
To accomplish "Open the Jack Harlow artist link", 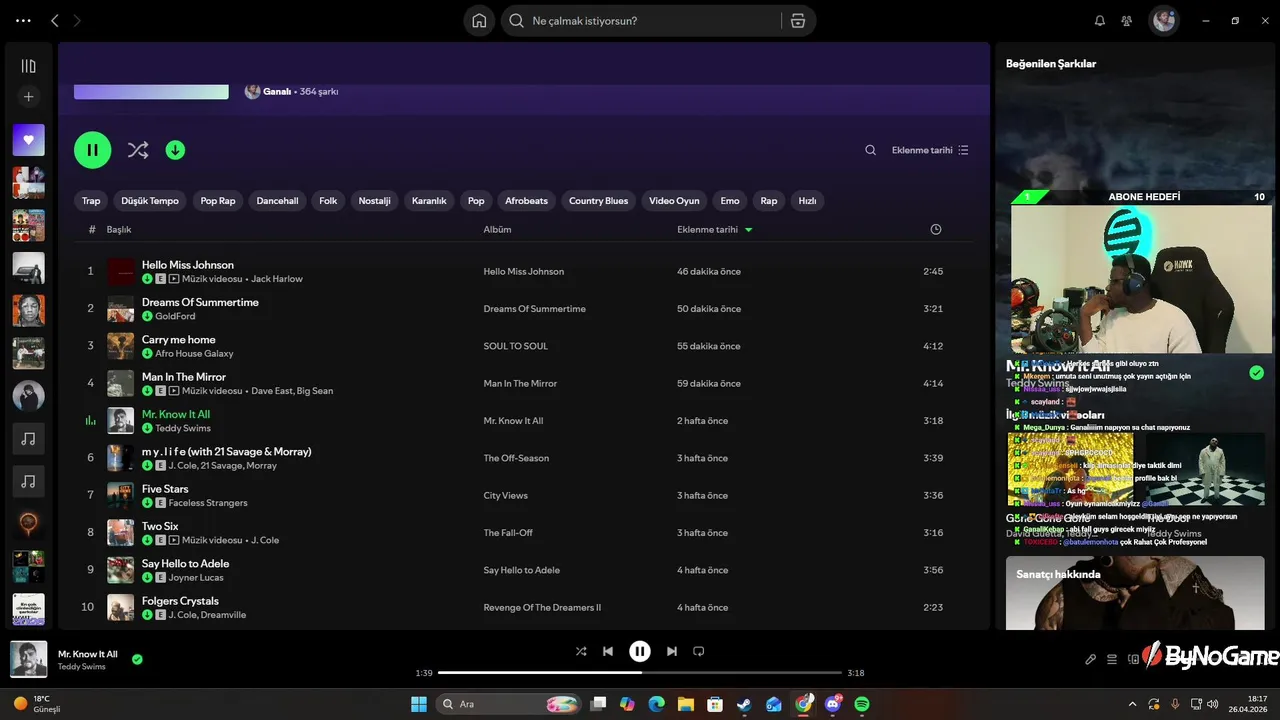I will [277, 279].
